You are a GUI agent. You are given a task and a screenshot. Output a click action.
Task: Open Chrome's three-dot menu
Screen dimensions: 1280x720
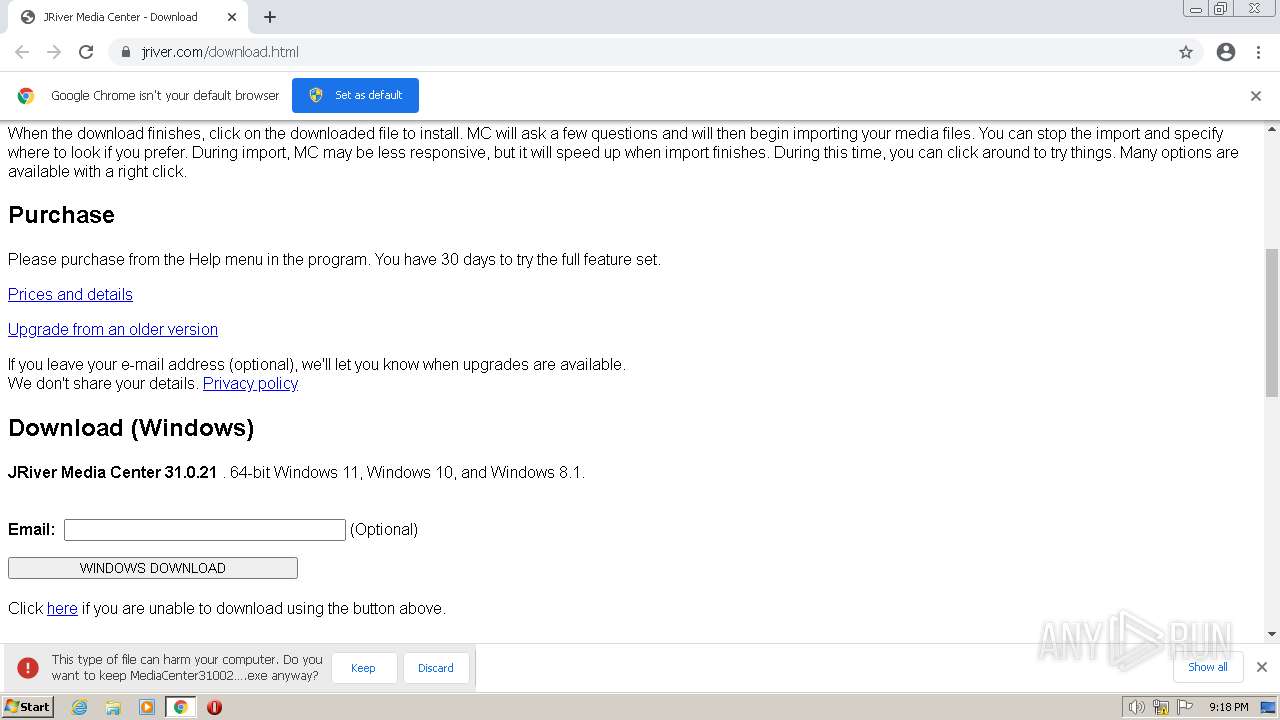(x=1258, y=52)
